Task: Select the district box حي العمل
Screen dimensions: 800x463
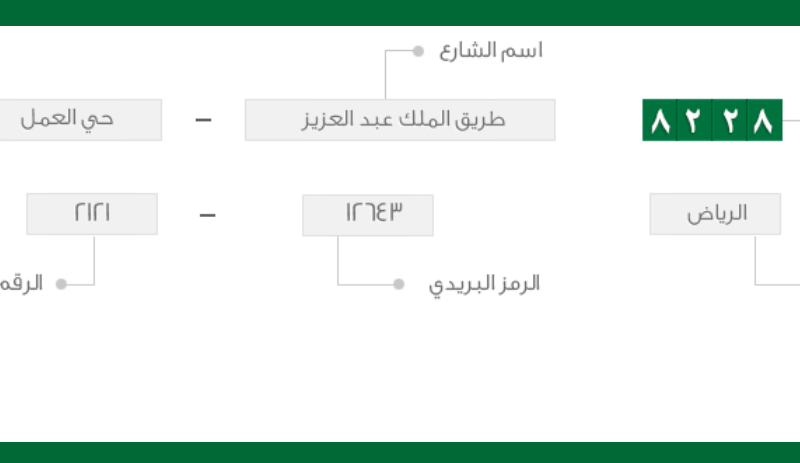Action: coord(81,120)
